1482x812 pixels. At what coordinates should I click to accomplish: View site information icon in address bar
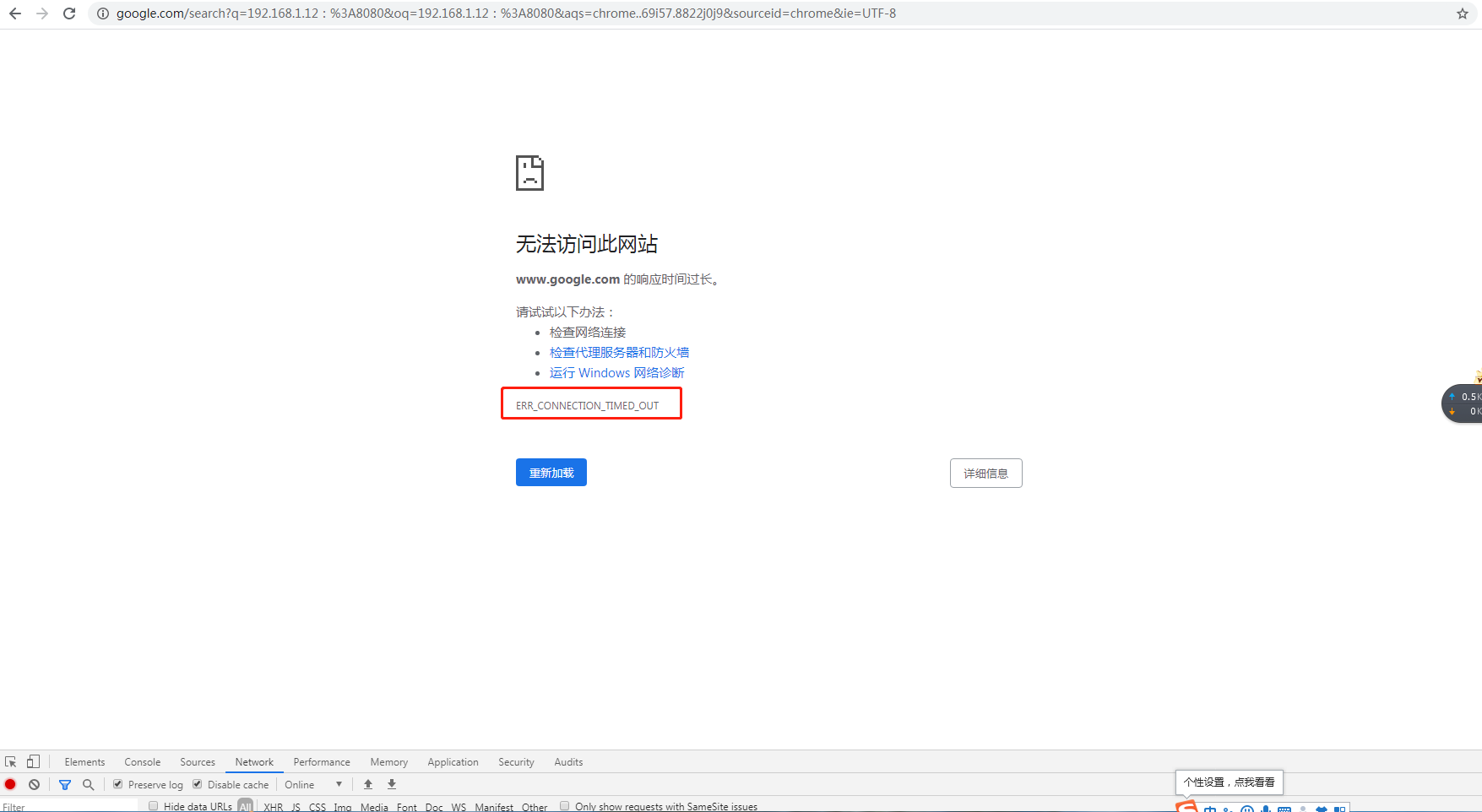(x=103, y=14)
